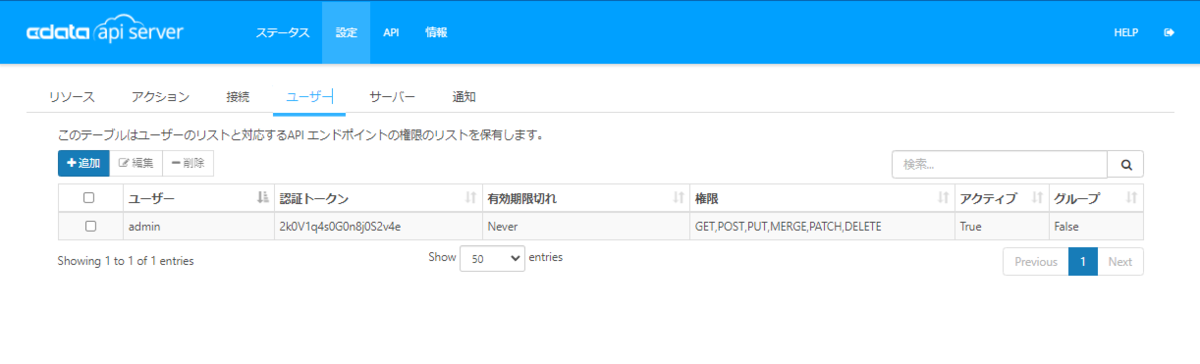Switch to the リソース tab

click(72, 97)
